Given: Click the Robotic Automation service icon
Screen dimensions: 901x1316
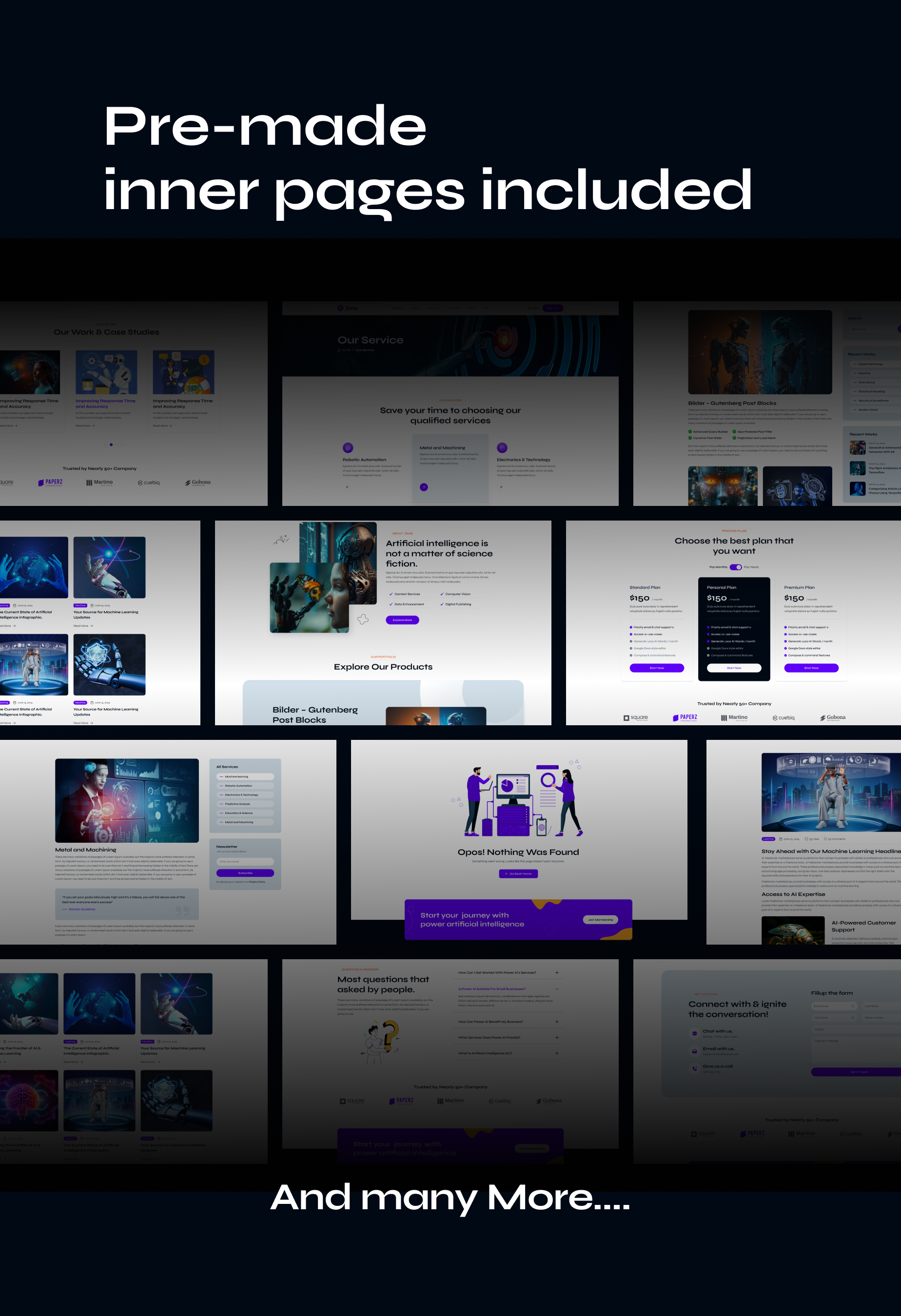Looking at the screenshot, I should pyautogui.click(x=348, y=447).
